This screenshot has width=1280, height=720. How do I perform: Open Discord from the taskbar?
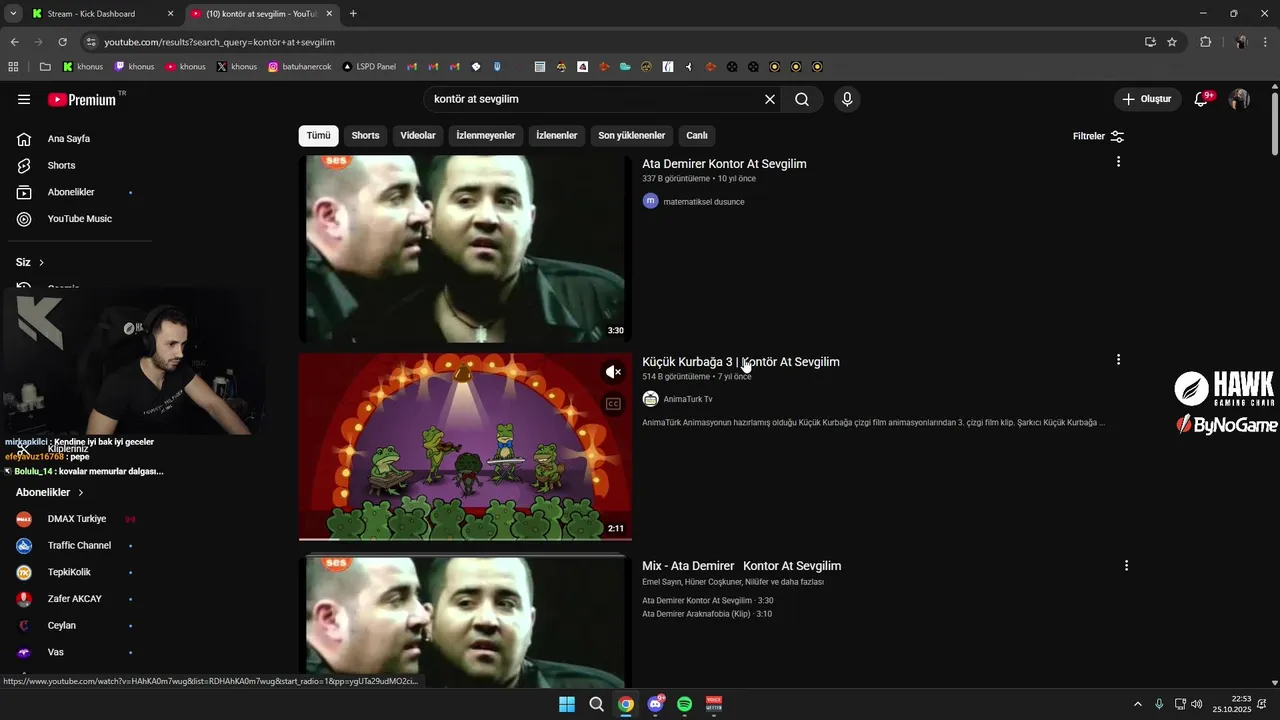pos(655,704)
